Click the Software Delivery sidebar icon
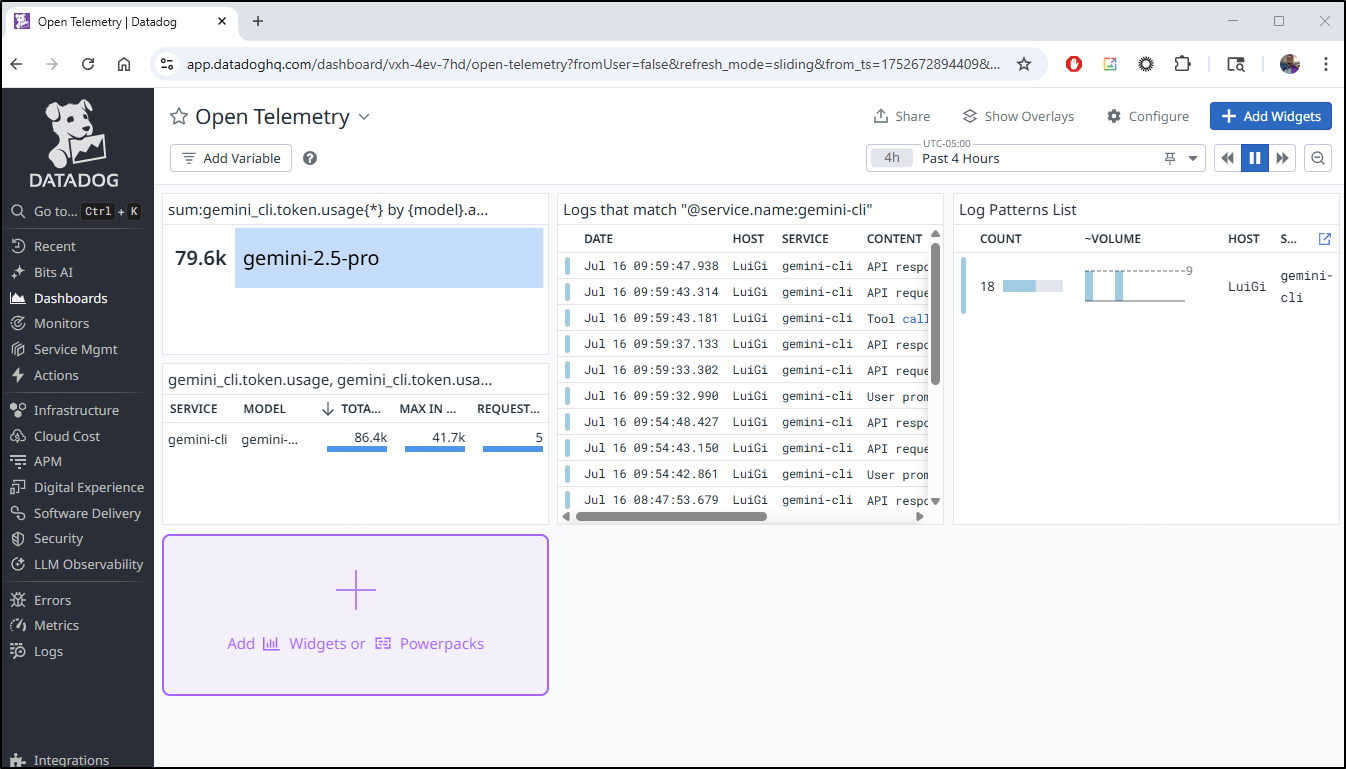Image resolution: width=1346 pixels, height=769 pixels. [x=17, y=513]
